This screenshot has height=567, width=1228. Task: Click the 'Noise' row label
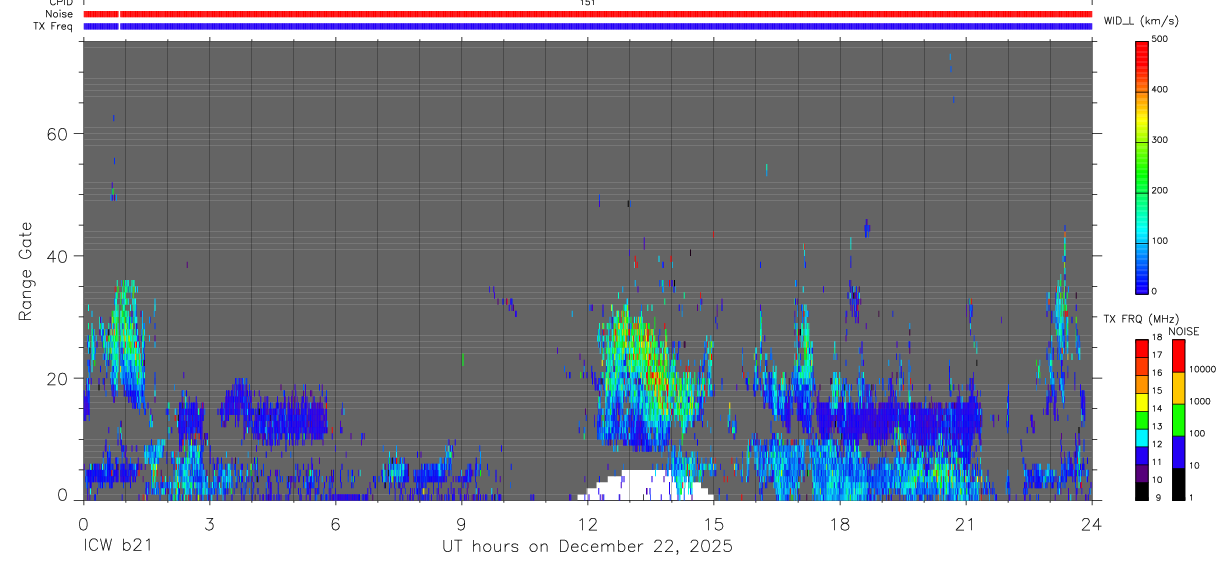pos(59,14)
